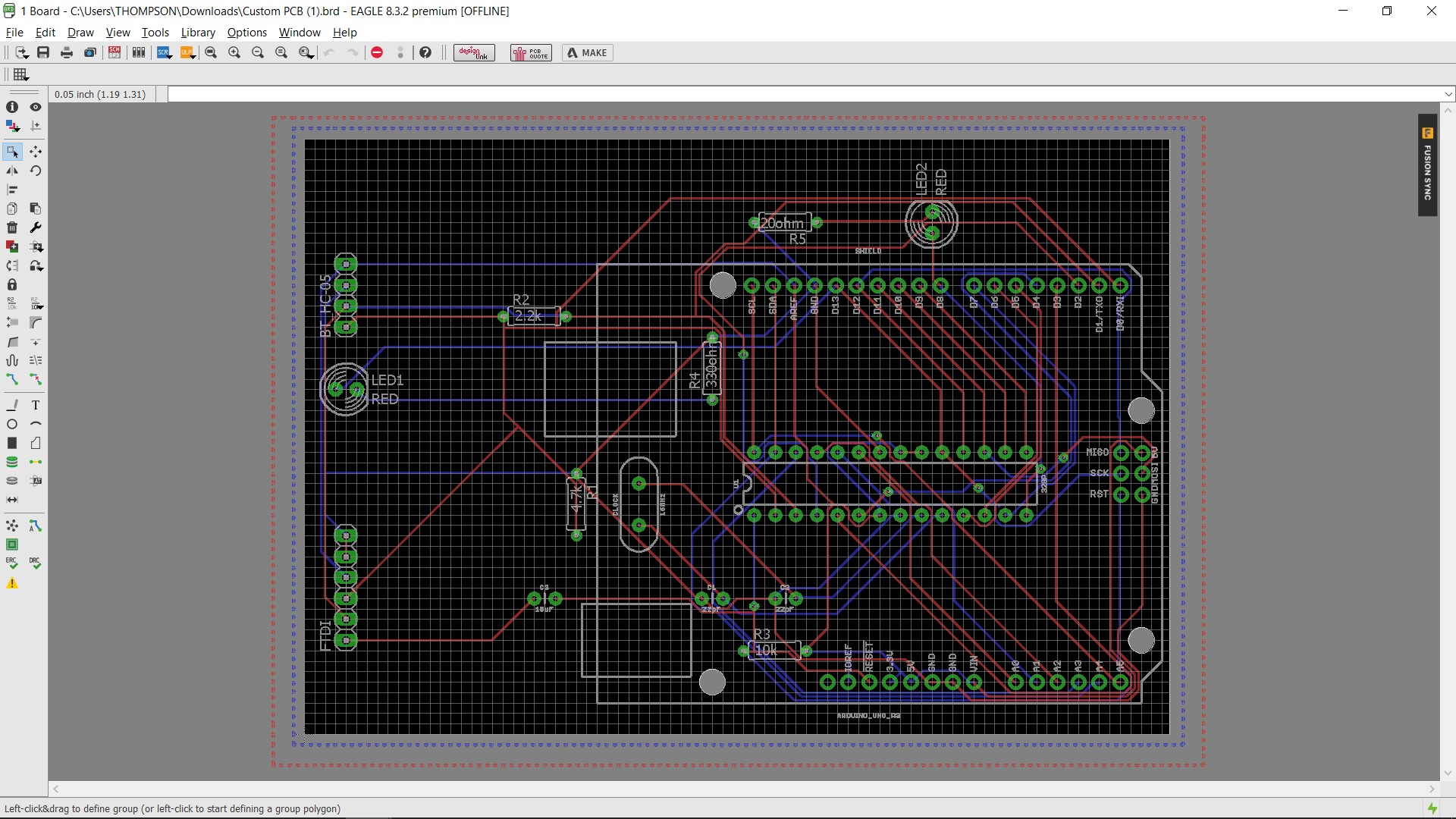This screenshot has width=1456, height=819.
Task: Open the Library menu
Action: [198, 33]
